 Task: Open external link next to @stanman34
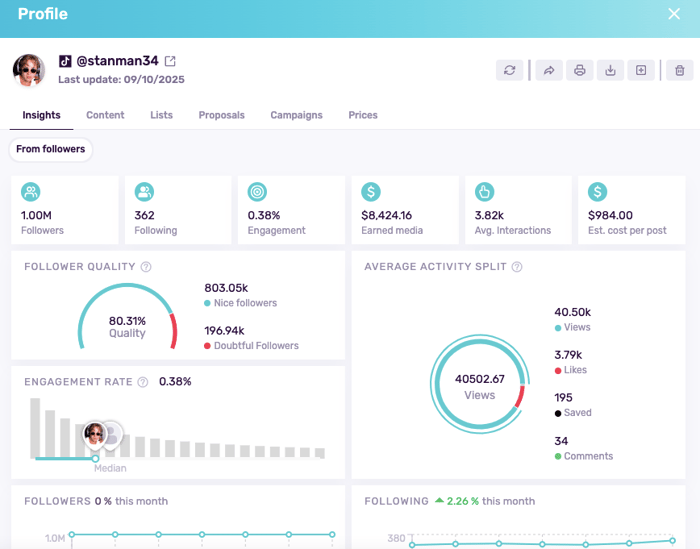[x=170, y=61]
